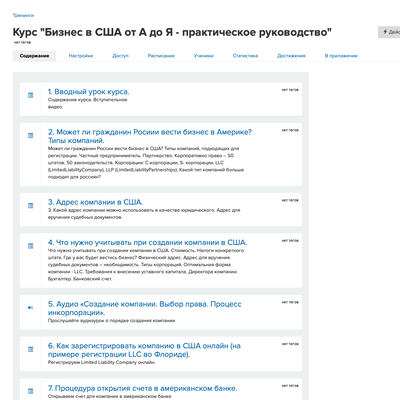
Task: Click 'нет тегов' on lesson 7 card
Action: pyautogui.click(x=290, y=386)
